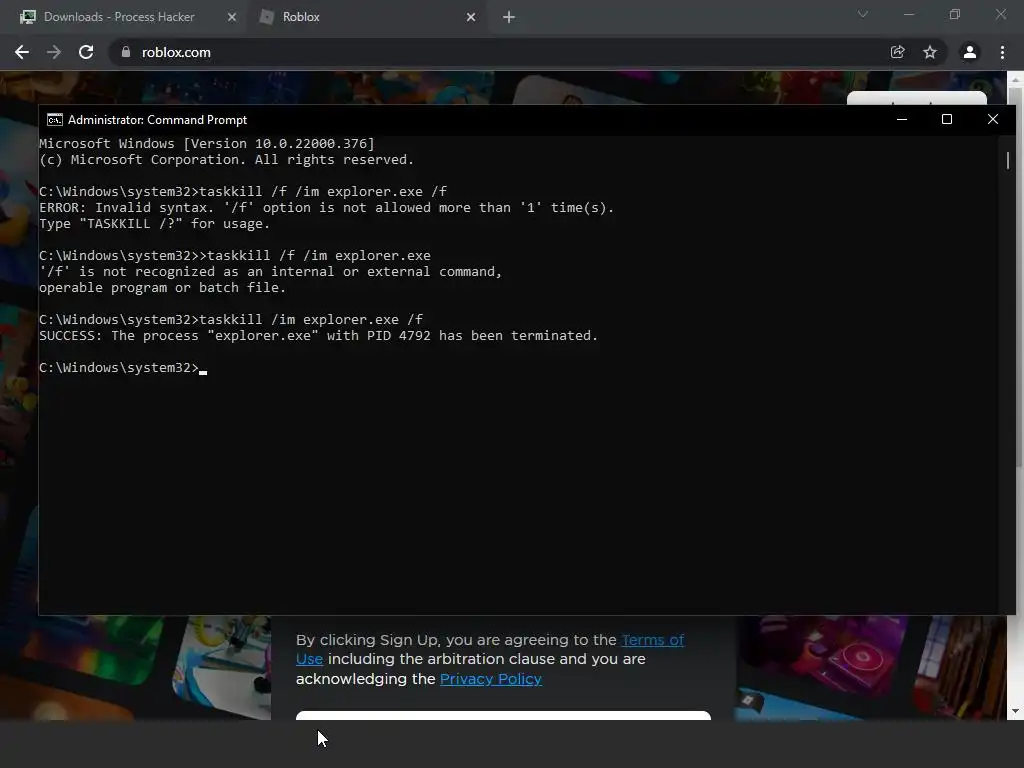Go forward in browser history
The height and width of the screenshot is (768, 1024).
[54, 52]
